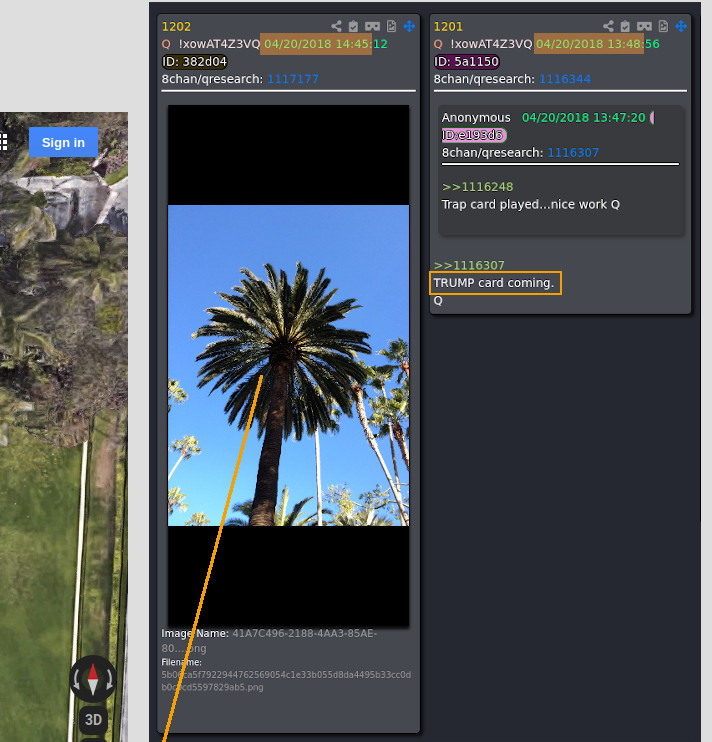Click timestamp 04/20/2018 14:45:12
Image resolution: width=712 pixels, height=742 pixels.
click(x=325, y=44)
